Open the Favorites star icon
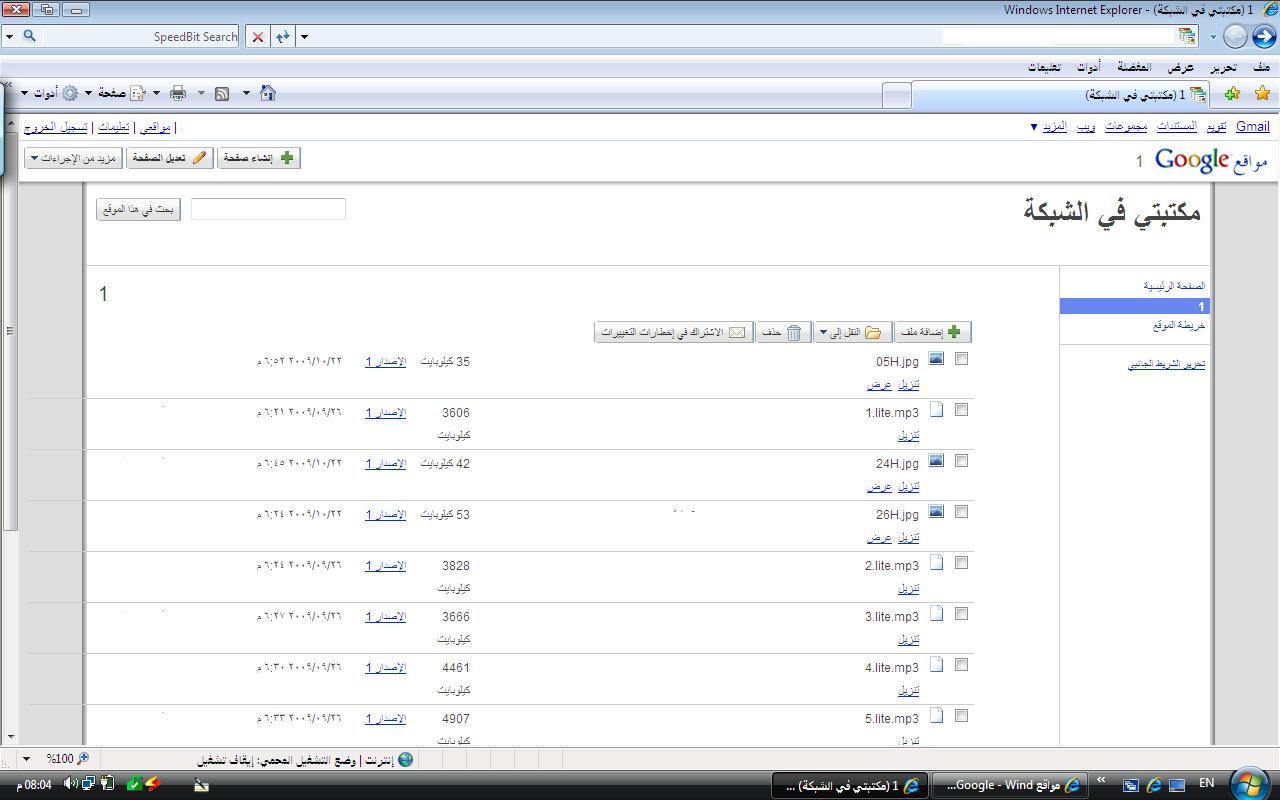The width and height of the screenshot is (1280, 800). (1262, 93)
